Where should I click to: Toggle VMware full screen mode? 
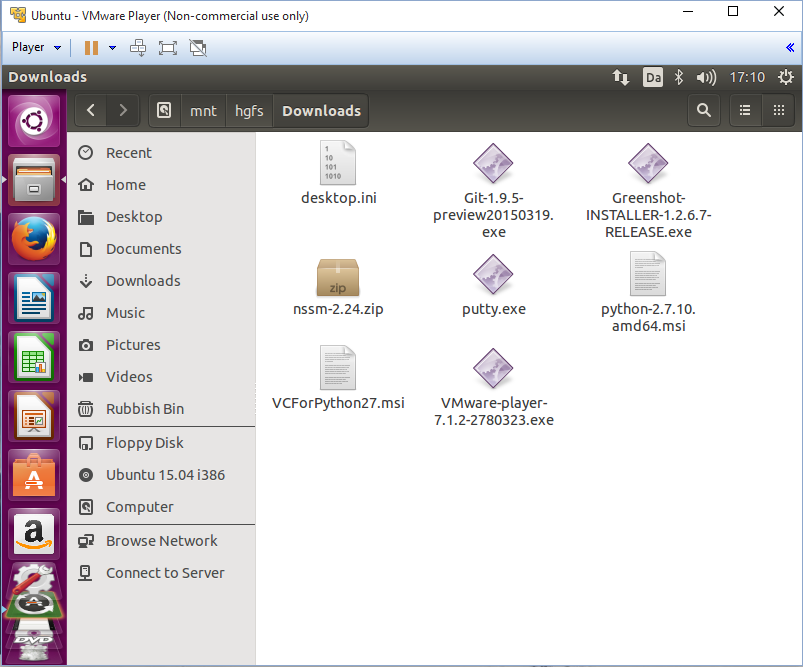point(167,47)
